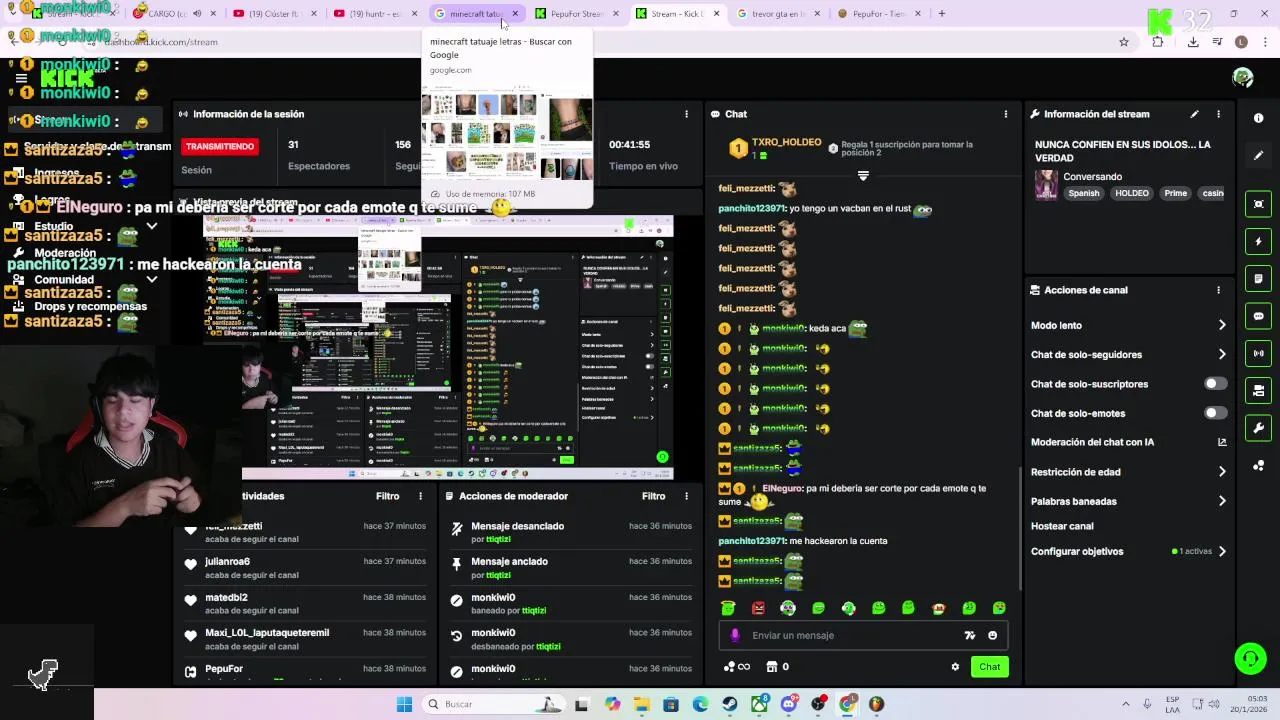Toggle the channel actions sidebar icon
This screenshot has width=1280, height=720.
1259,390
